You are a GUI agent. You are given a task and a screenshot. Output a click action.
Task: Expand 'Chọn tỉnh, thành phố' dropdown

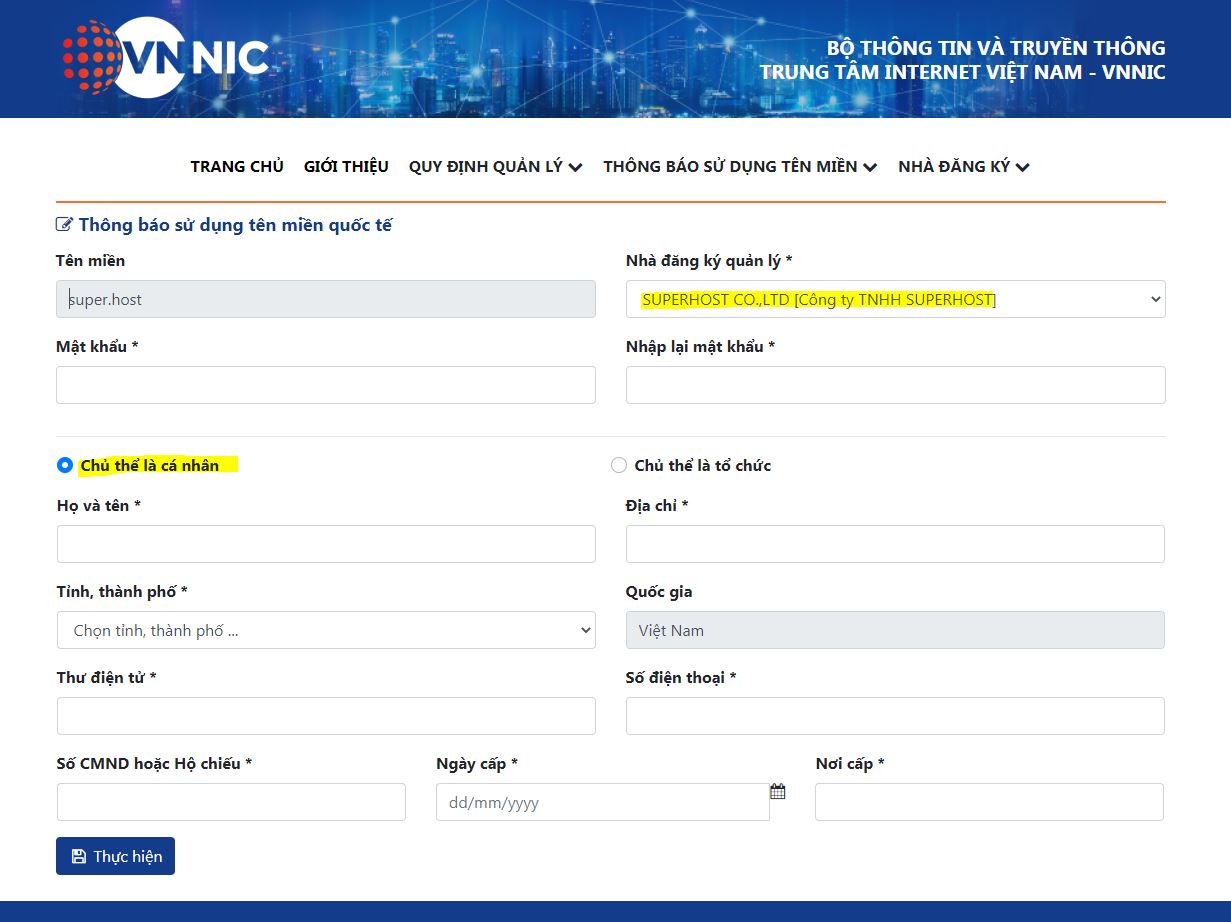coord(326,630)
